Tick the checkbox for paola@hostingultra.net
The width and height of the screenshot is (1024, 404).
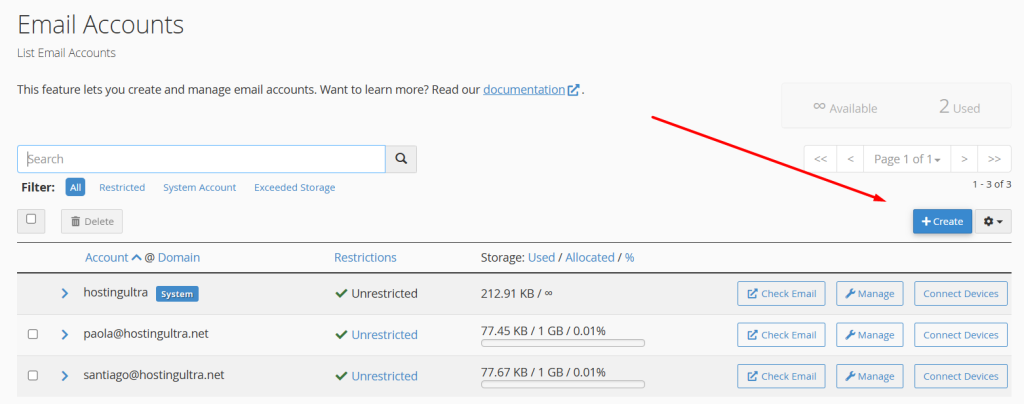(33, 334)
